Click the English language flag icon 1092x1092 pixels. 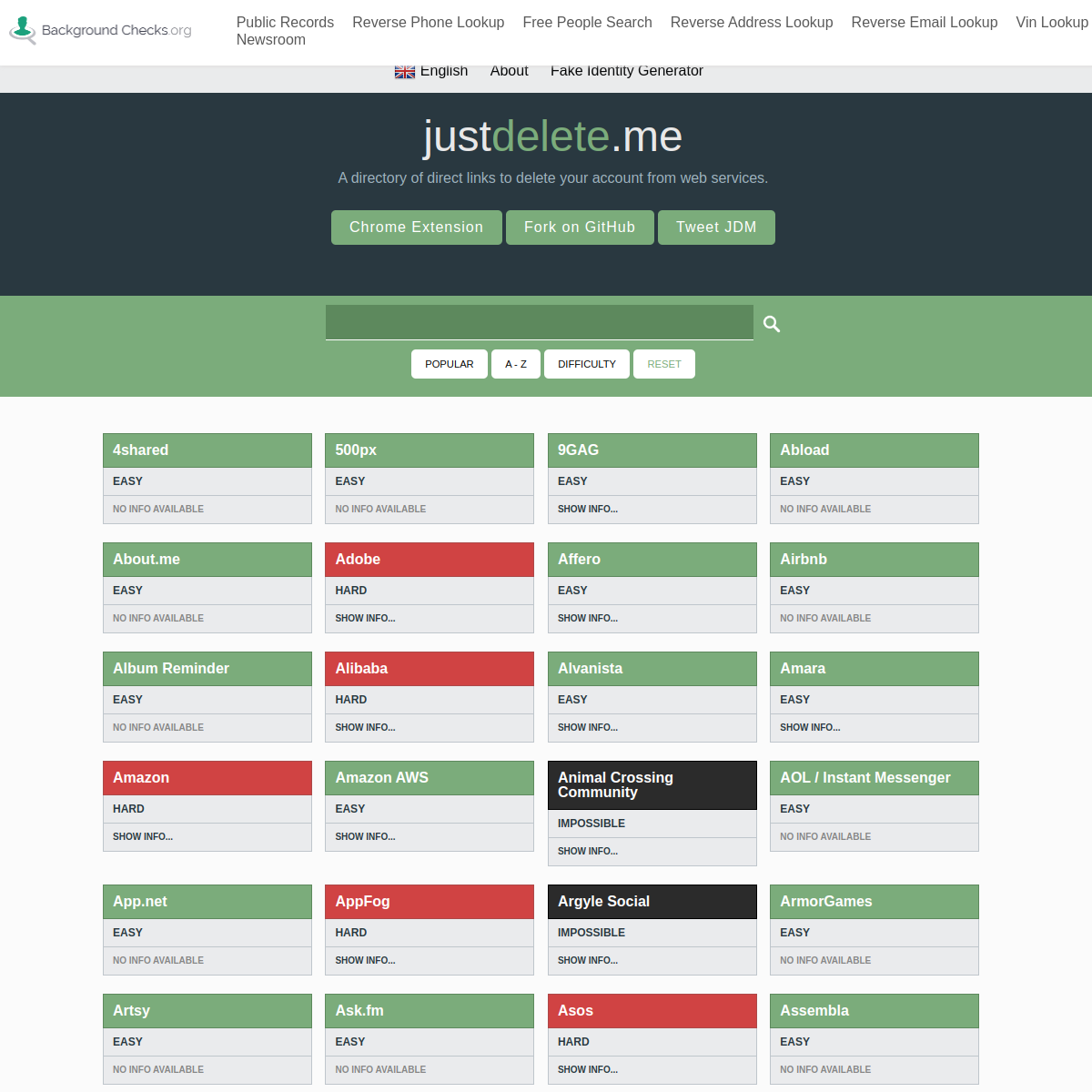click(405, 72)
